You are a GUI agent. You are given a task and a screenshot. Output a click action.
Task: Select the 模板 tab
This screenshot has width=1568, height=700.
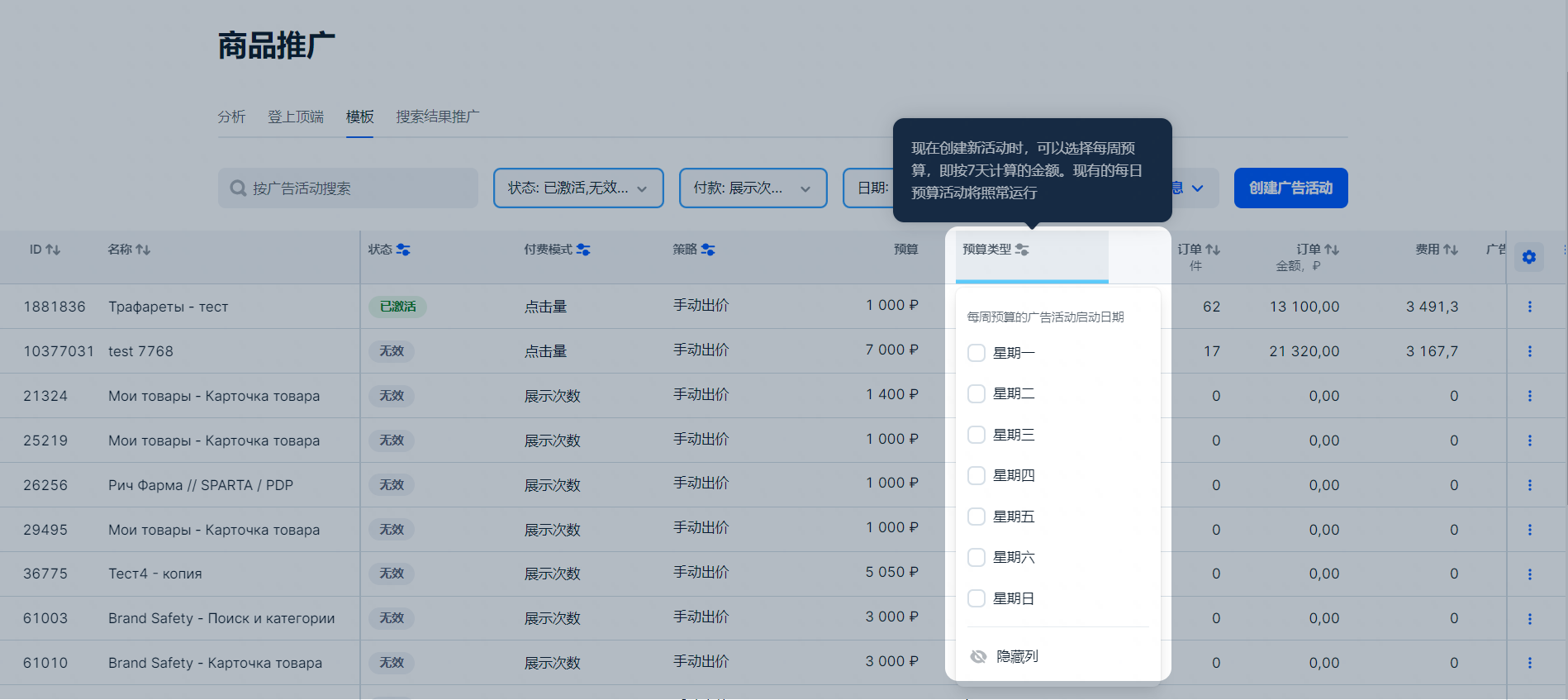360,117
